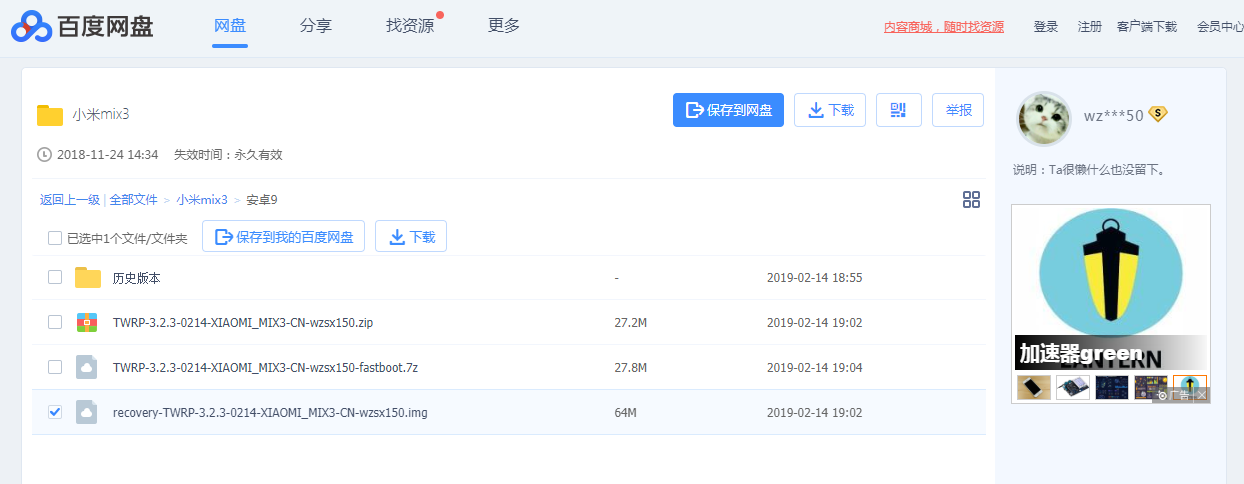Open the 找资源 tab

click(x=410, y=26)
